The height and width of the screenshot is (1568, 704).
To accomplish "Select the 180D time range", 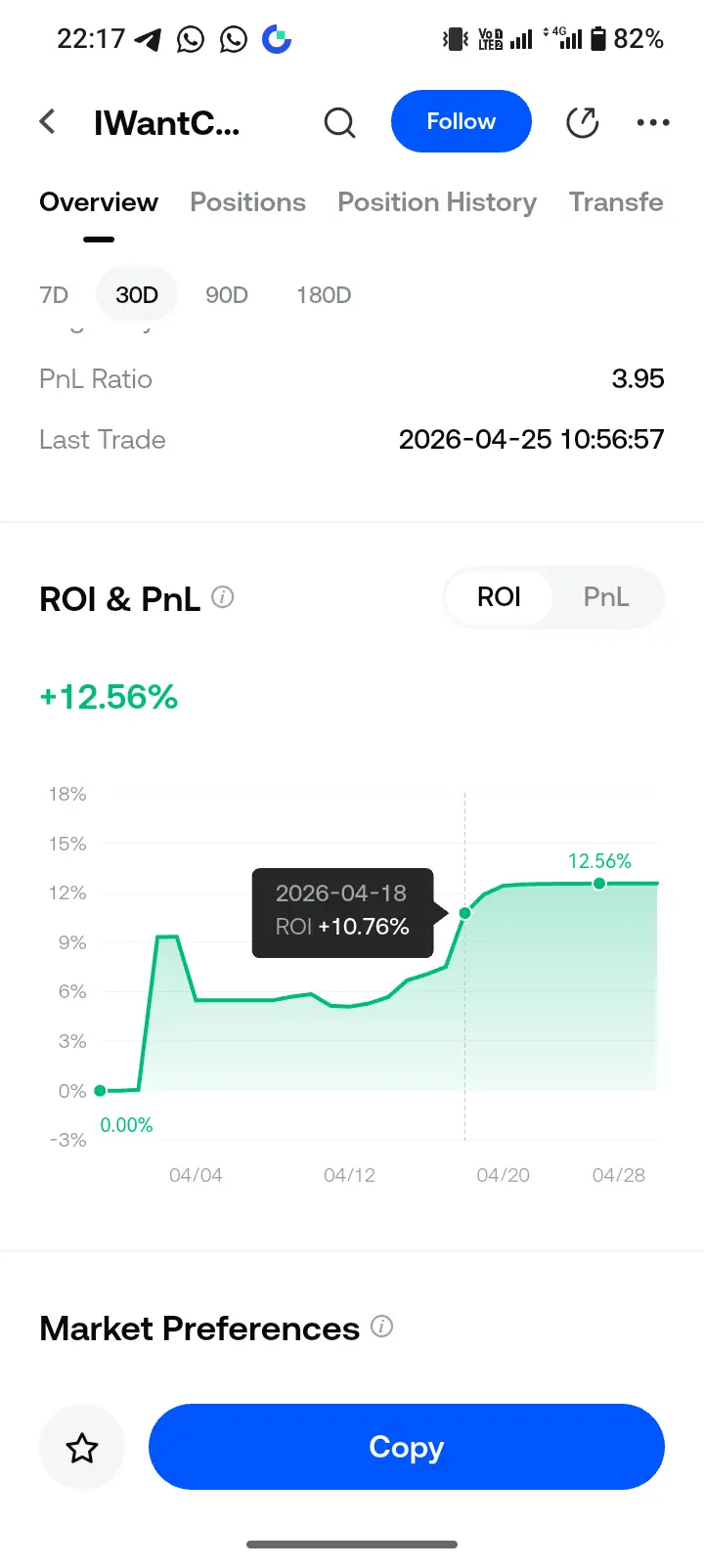I will (324, 295).
